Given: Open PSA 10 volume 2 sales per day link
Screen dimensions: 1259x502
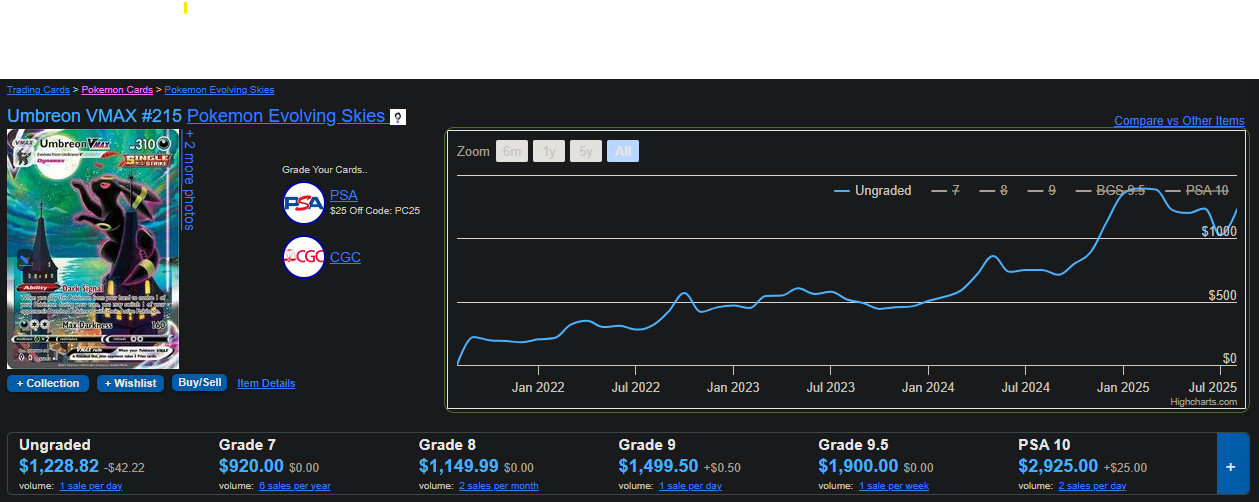Looking at the screenshot, I should (1092, 486).
